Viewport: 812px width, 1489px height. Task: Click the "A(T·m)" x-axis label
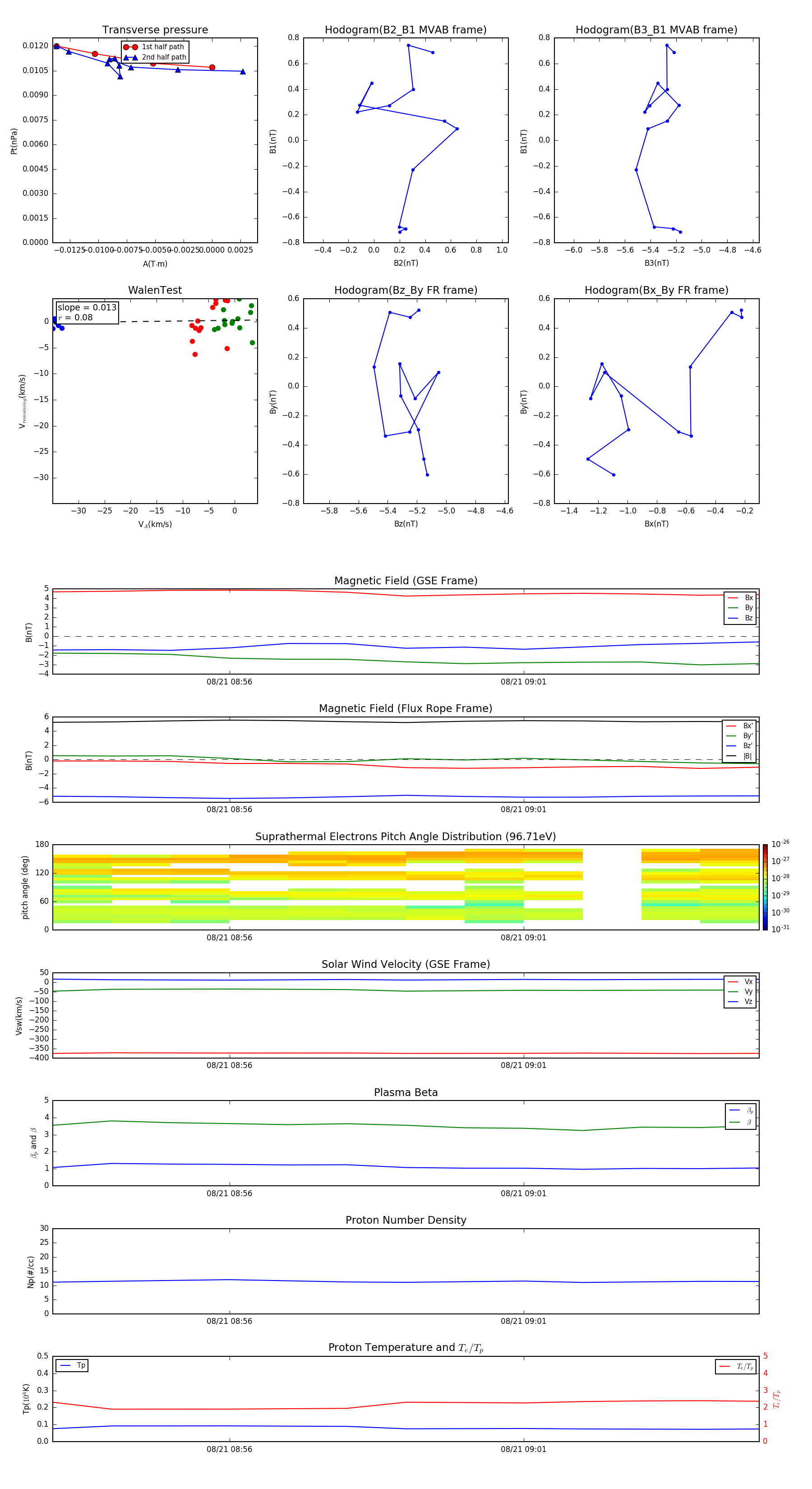155,264
